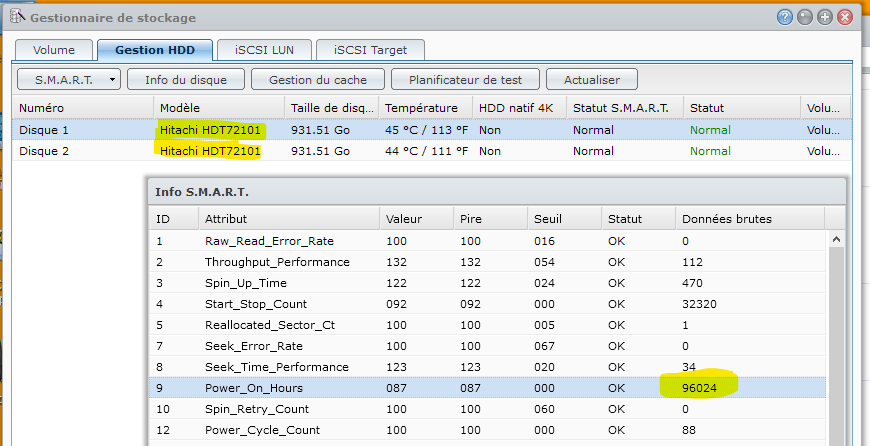
Task: Select the Gestion HDD tab
Action: coord(155,50)
